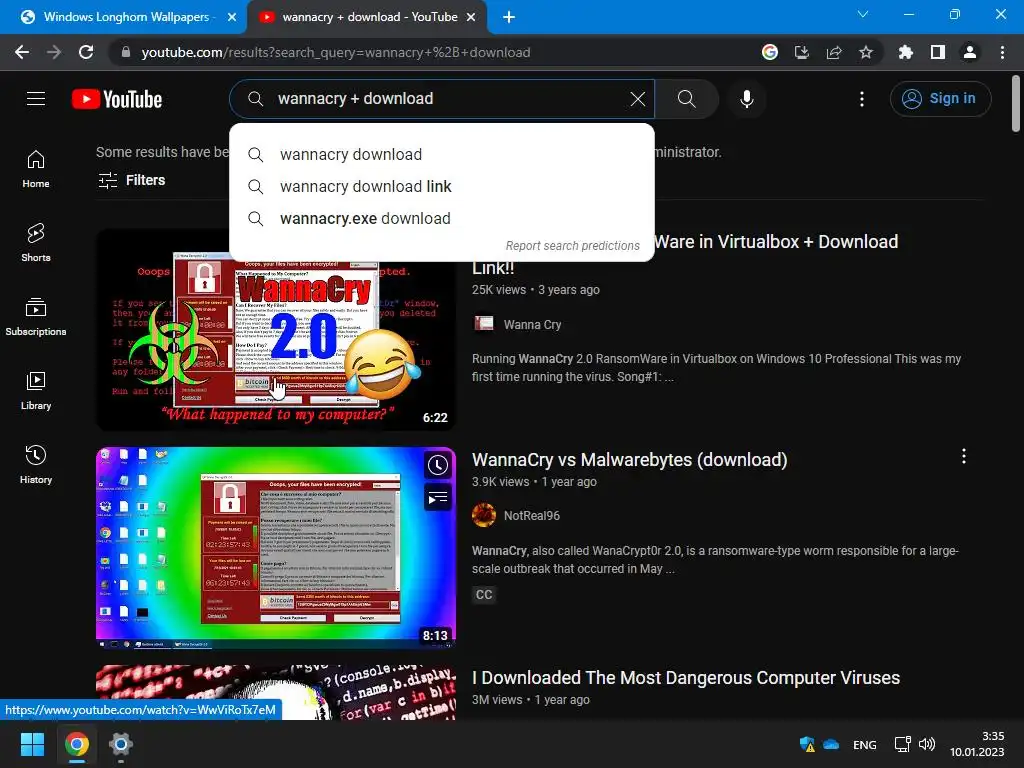Reload the current page

86,52
